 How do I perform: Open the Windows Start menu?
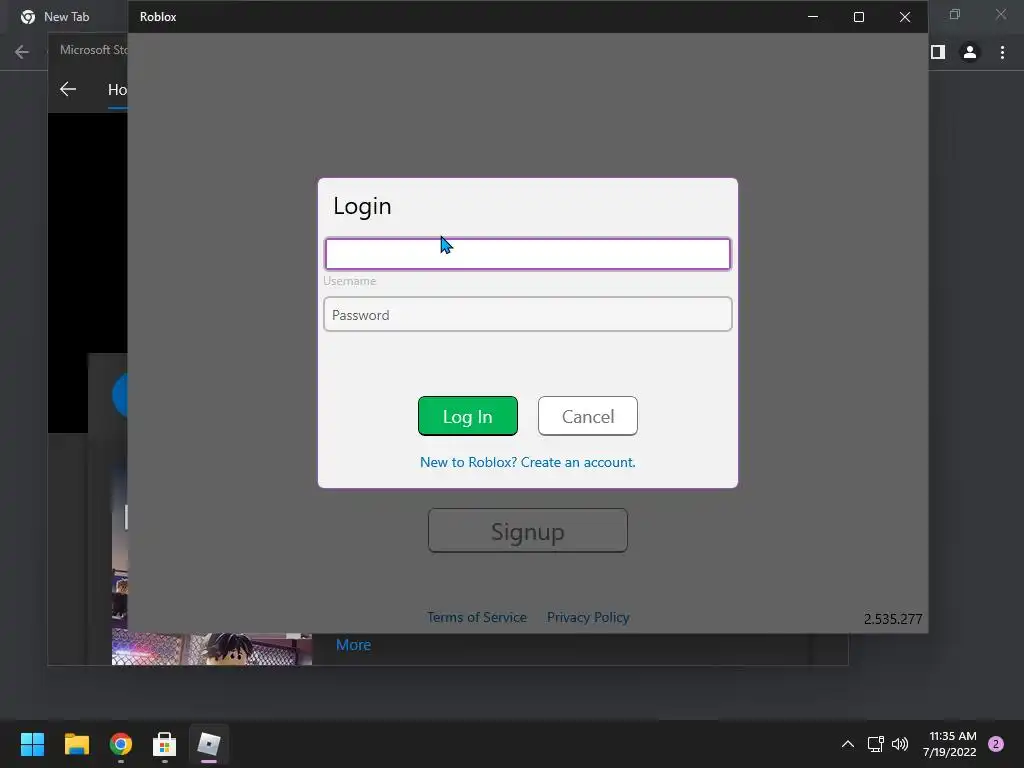coord(33,744)
